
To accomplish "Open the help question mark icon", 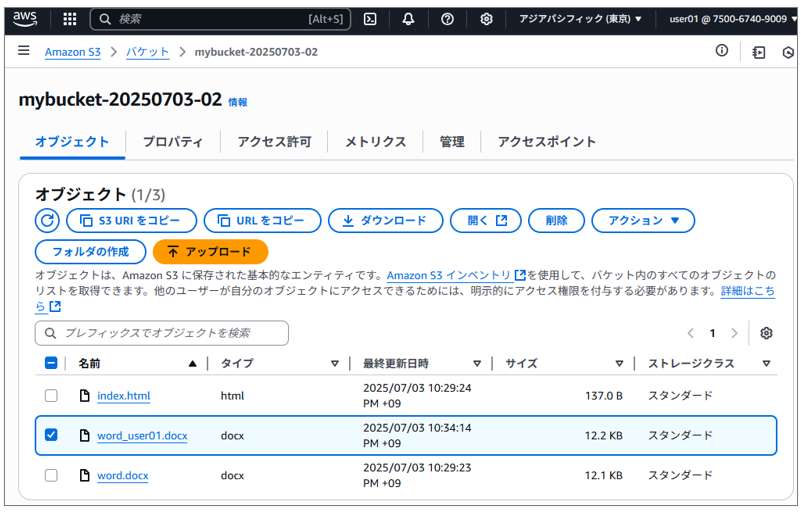I will click(x=447, y=19).
